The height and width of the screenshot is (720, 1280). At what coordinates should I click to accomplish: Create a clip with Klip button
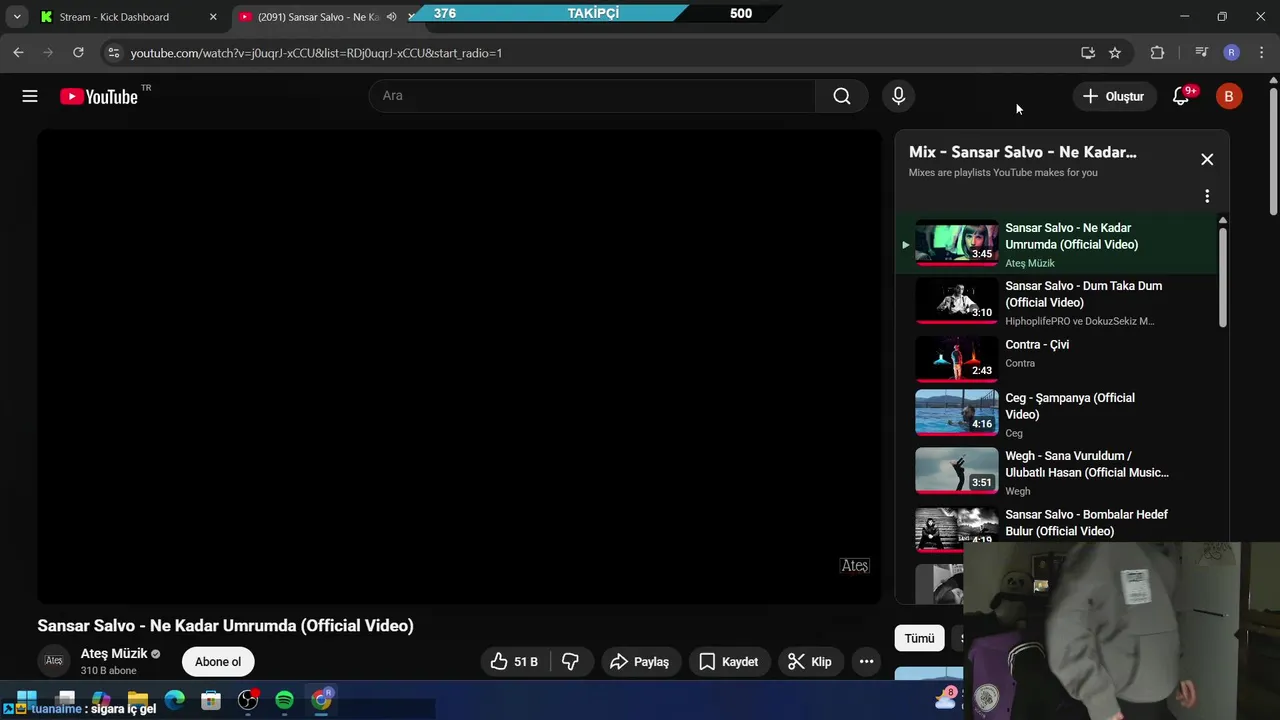coord(810,662)
